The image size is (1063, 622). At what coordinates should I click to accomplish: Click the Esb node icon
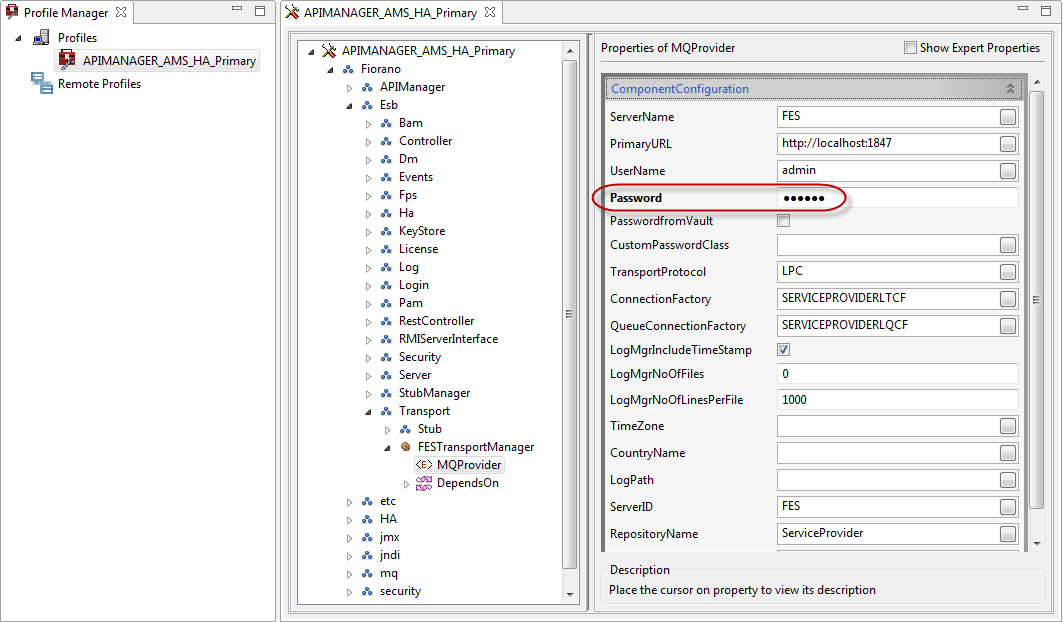click(x=367, y=105)
